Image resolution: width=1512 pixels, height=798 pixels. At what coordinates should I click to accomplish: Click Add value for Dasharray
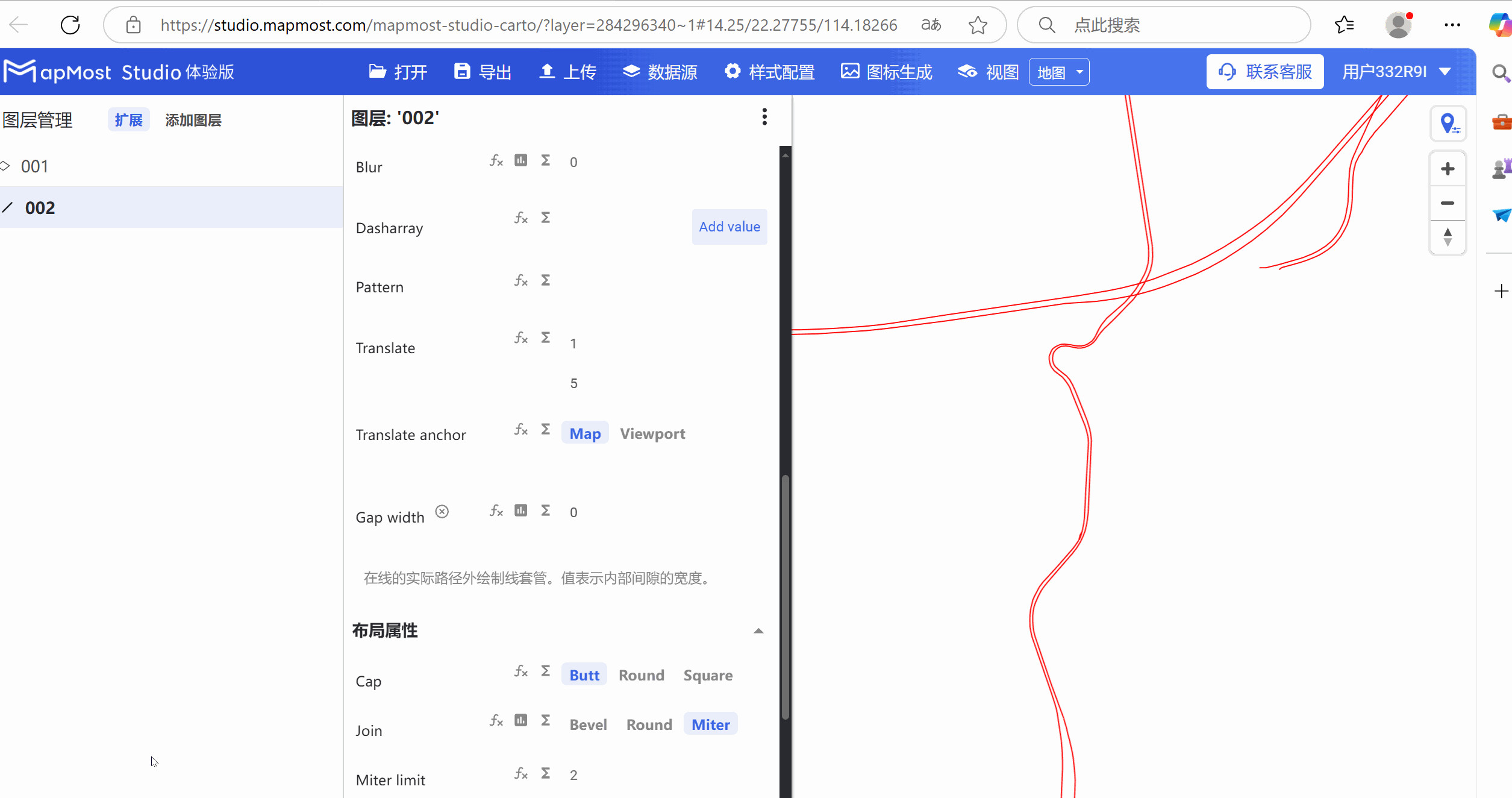tap(729, 227)
